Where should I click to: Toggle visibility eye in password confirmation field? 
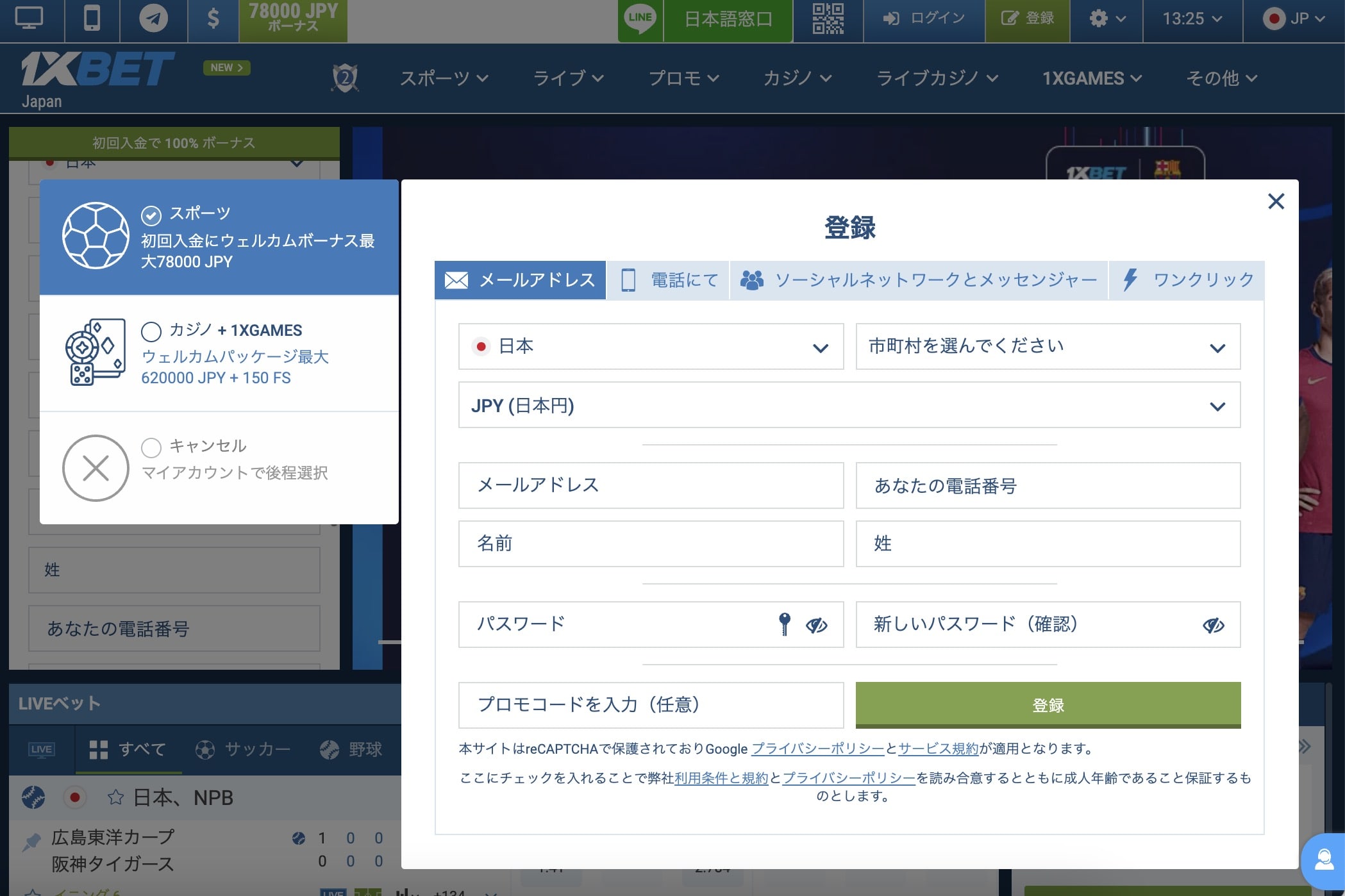(x=1213, y=625)
